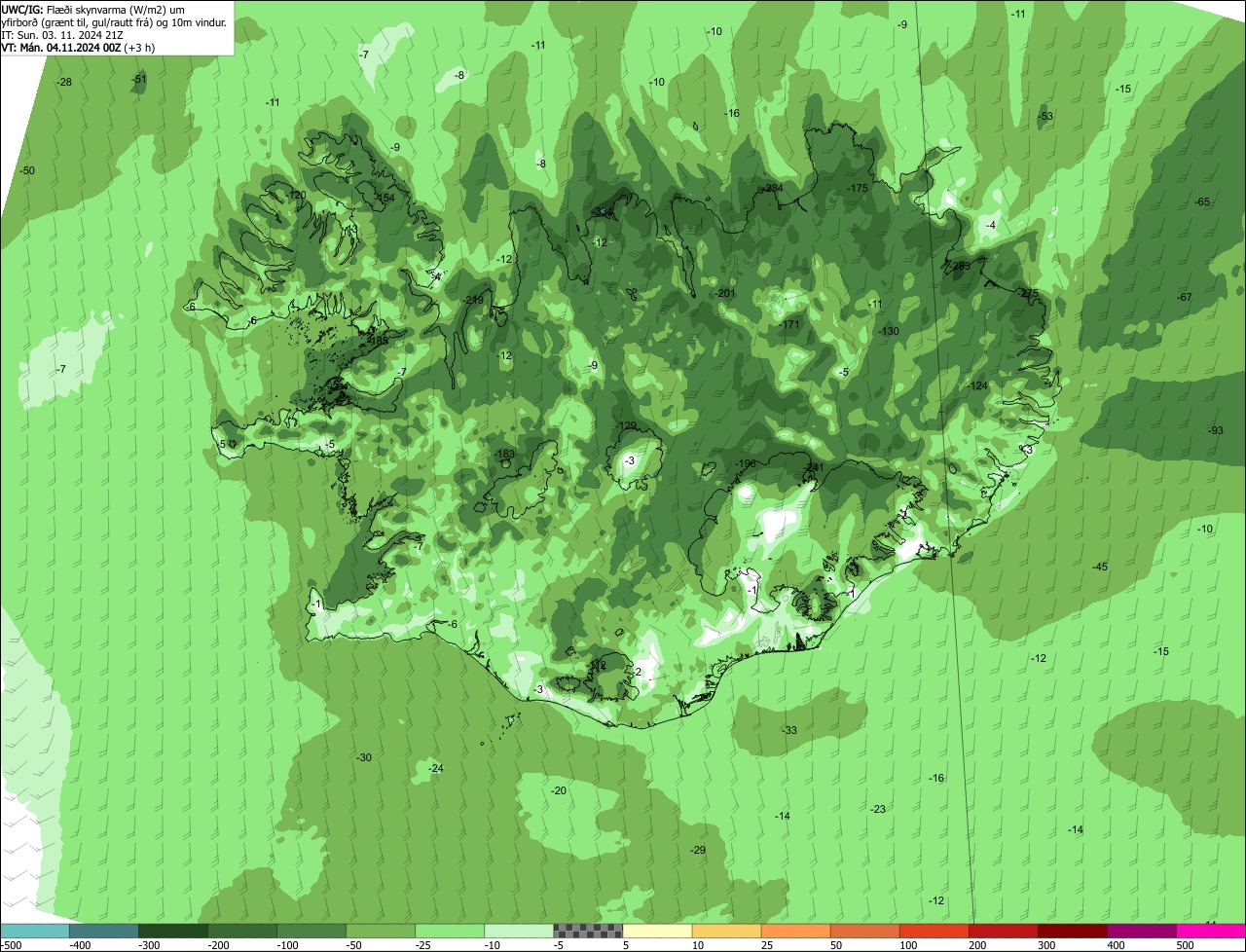Click the -201 value on the map
The image size is (1246, 952).
pyautogui.click(x=724, y=293)
